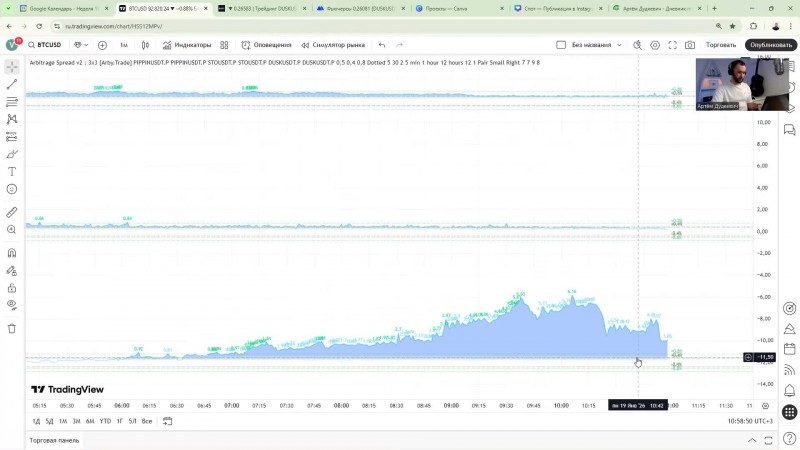Screen dimensions: 800x450
Task: Click the plus button on price axis
Action: (748, 358)
